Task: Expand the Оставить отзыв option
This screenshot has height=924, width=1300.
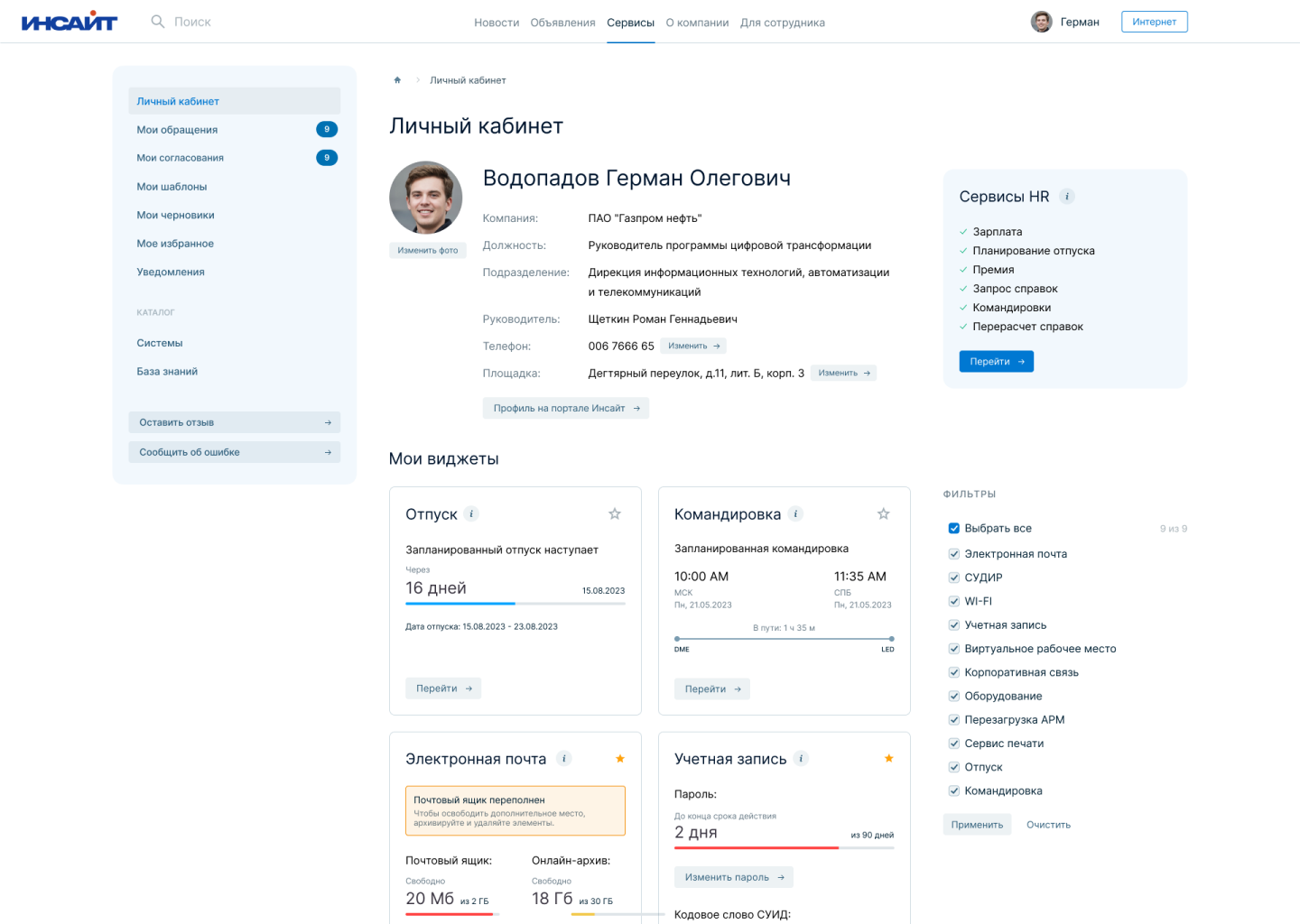Action: 234,422
